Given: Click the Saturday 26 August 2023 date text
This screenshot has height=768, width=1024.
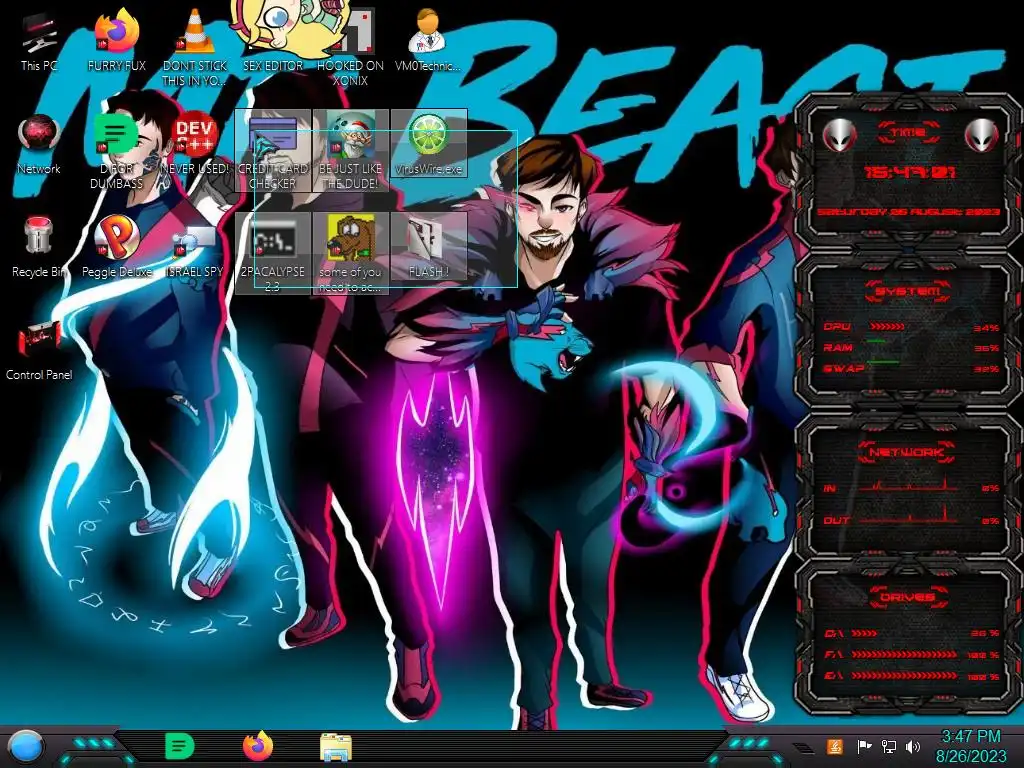Looking at the screenshot, I should (908, 212).
